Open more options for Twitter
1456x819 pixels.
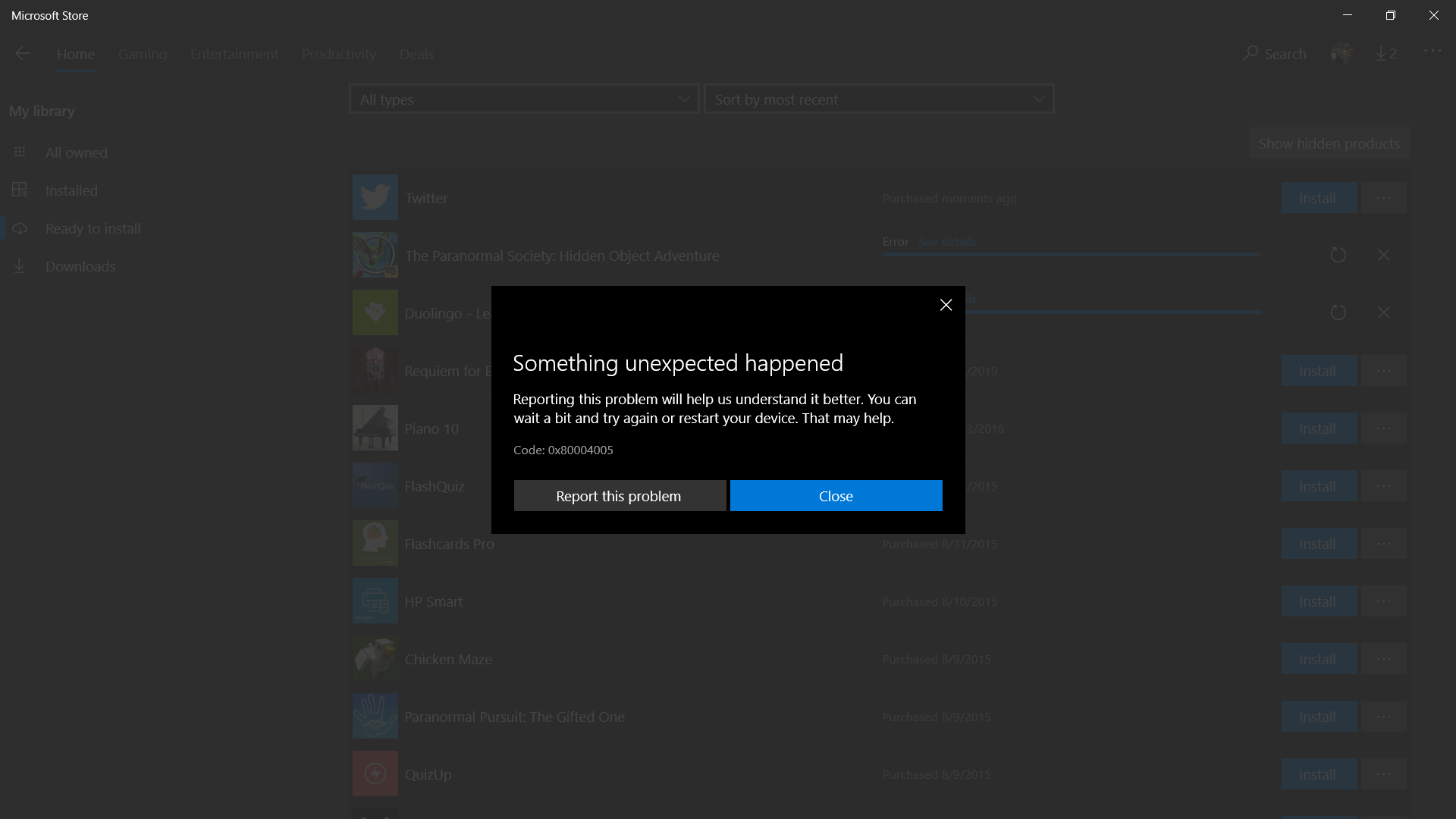pos(1384,198)
